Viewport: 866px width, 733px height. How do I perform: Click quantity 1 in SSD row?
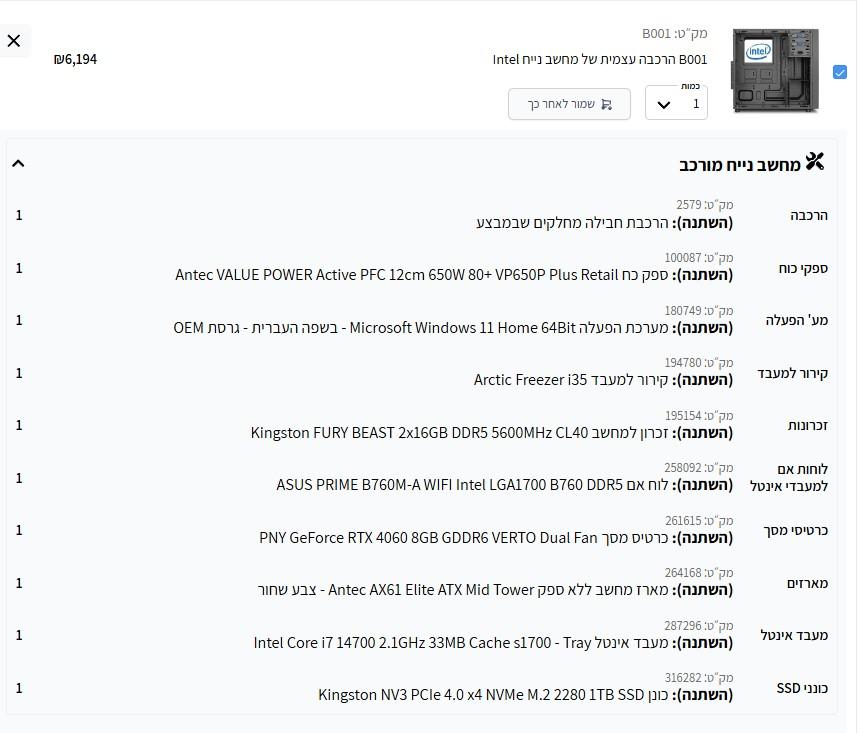click(x=19, y=688)
